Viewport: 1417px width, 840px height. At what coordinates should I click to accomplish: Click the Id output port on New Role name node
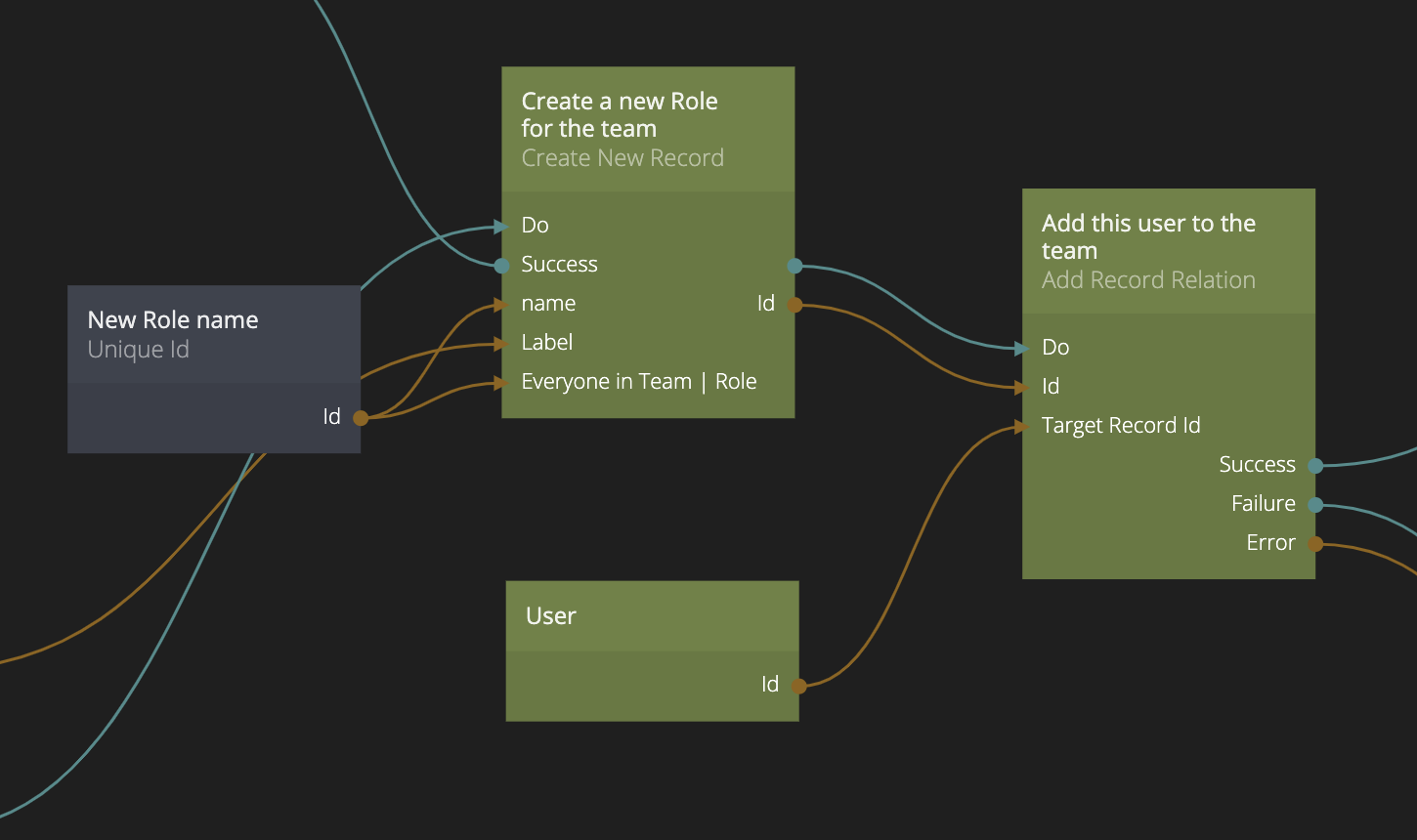[x=361, y=418]
